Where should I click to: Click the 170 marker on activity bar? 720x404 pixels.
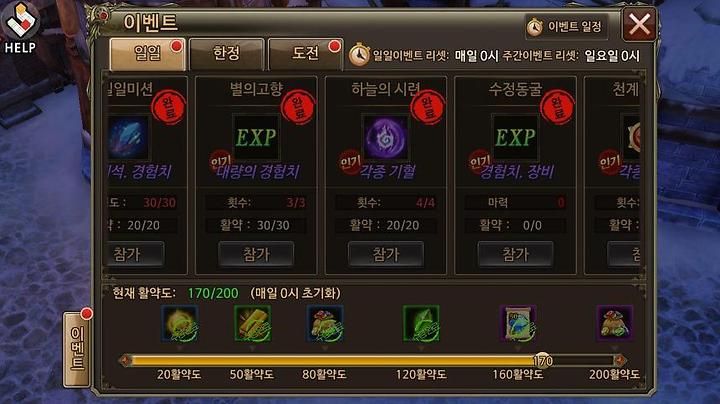point(542,361)
